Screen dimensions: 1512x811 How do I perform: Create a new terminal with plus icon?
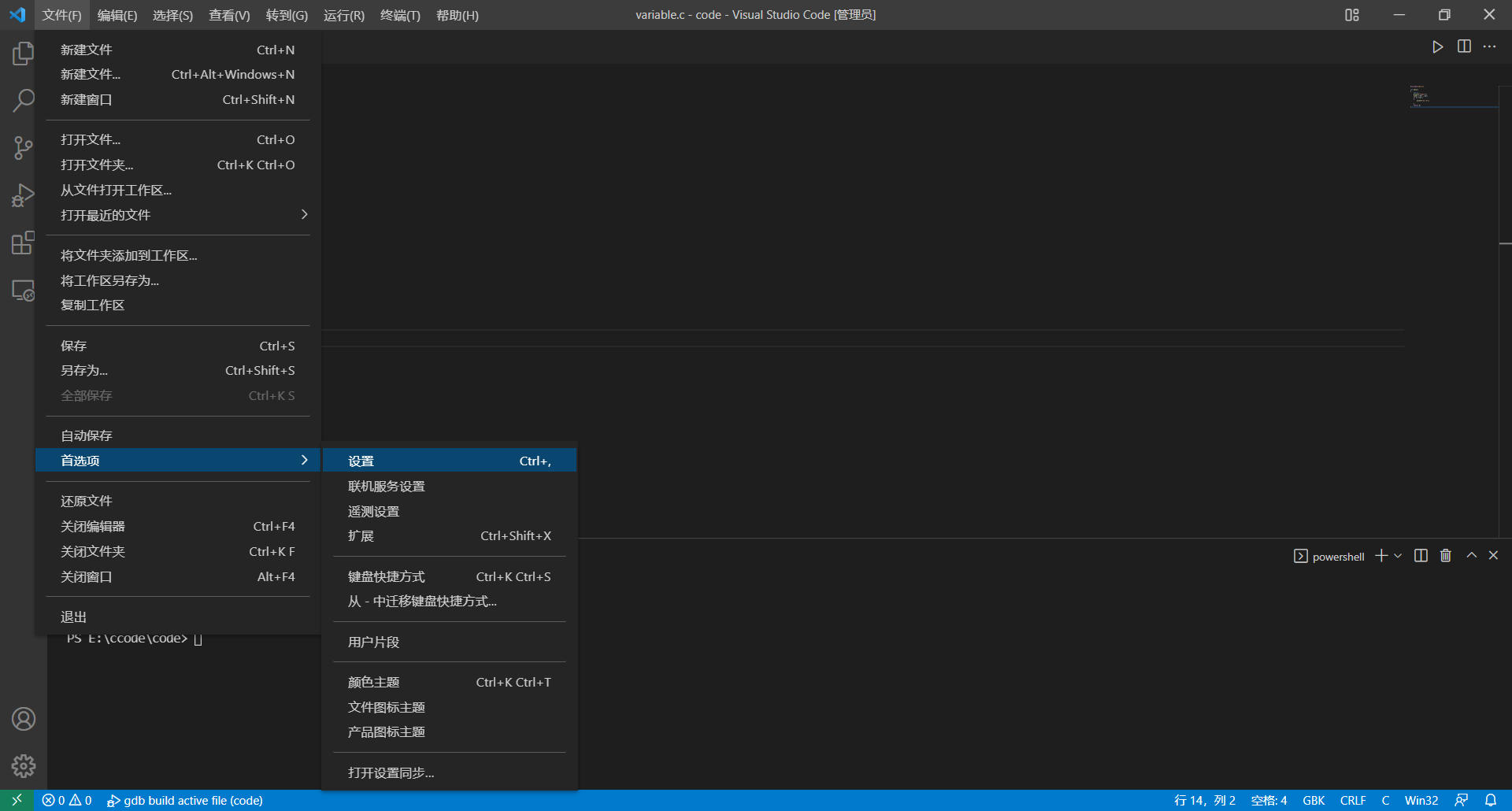(1381, 556)
